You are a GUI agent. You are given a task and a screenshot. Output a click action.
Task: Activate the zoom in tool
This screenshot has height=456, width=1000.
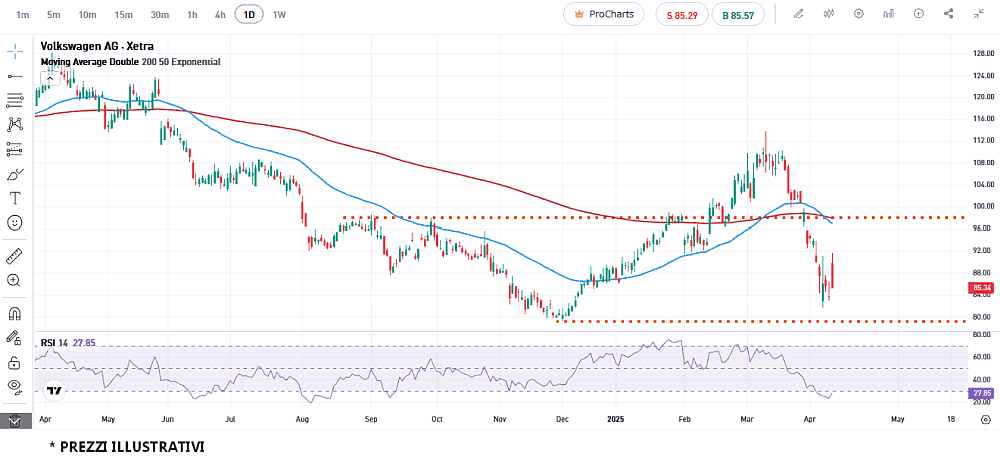(15, 281)
